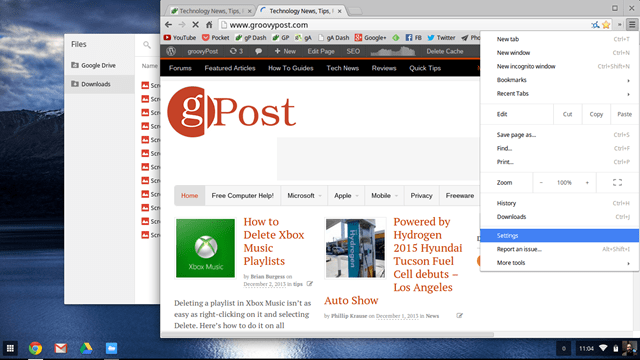Click the updates icon showing 3
The width and height of the screenshot is (640, 360).
point(236,51)
